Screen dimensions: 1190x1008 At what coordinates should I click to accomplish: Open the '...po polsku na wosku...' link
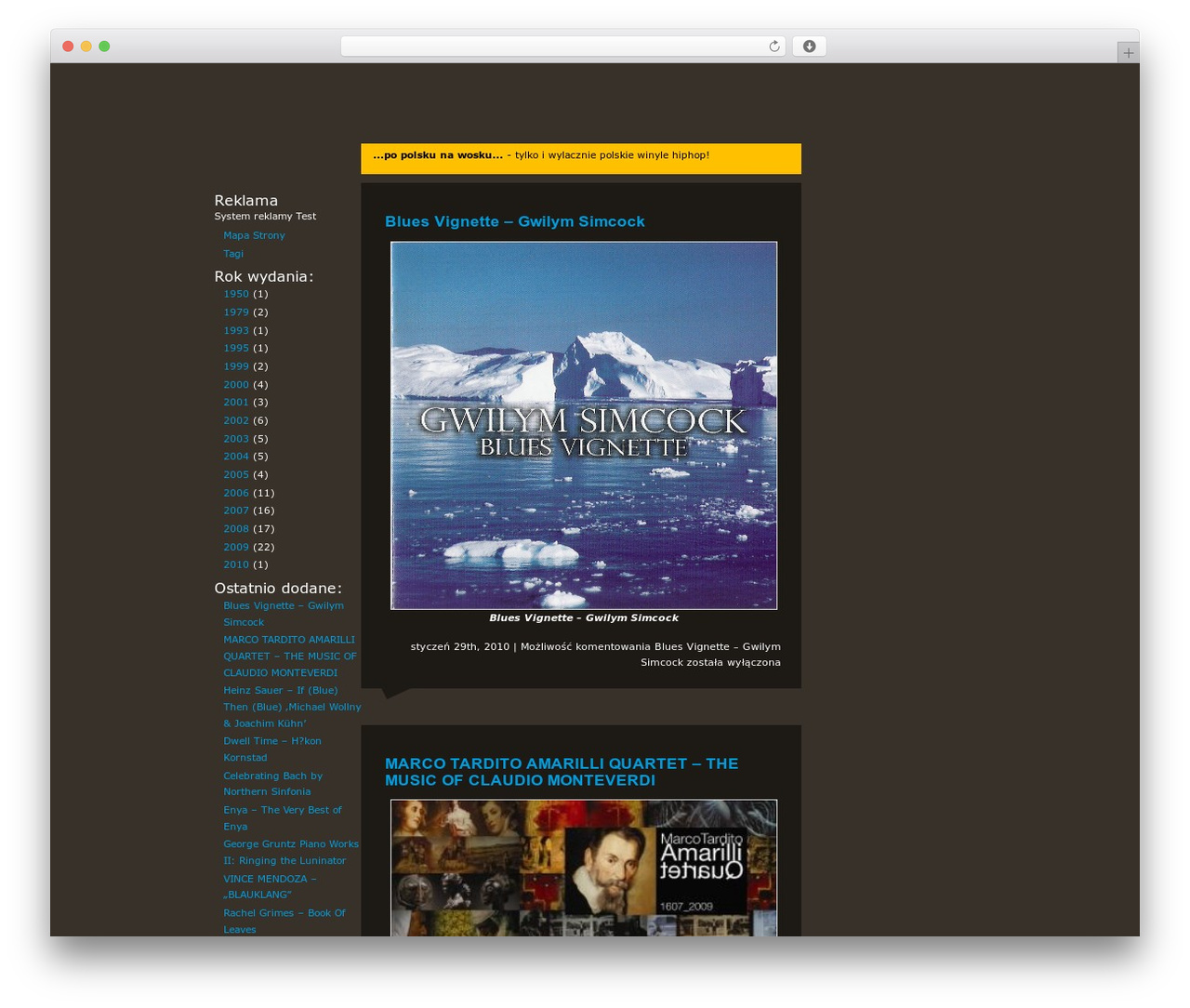click(438, 155)
